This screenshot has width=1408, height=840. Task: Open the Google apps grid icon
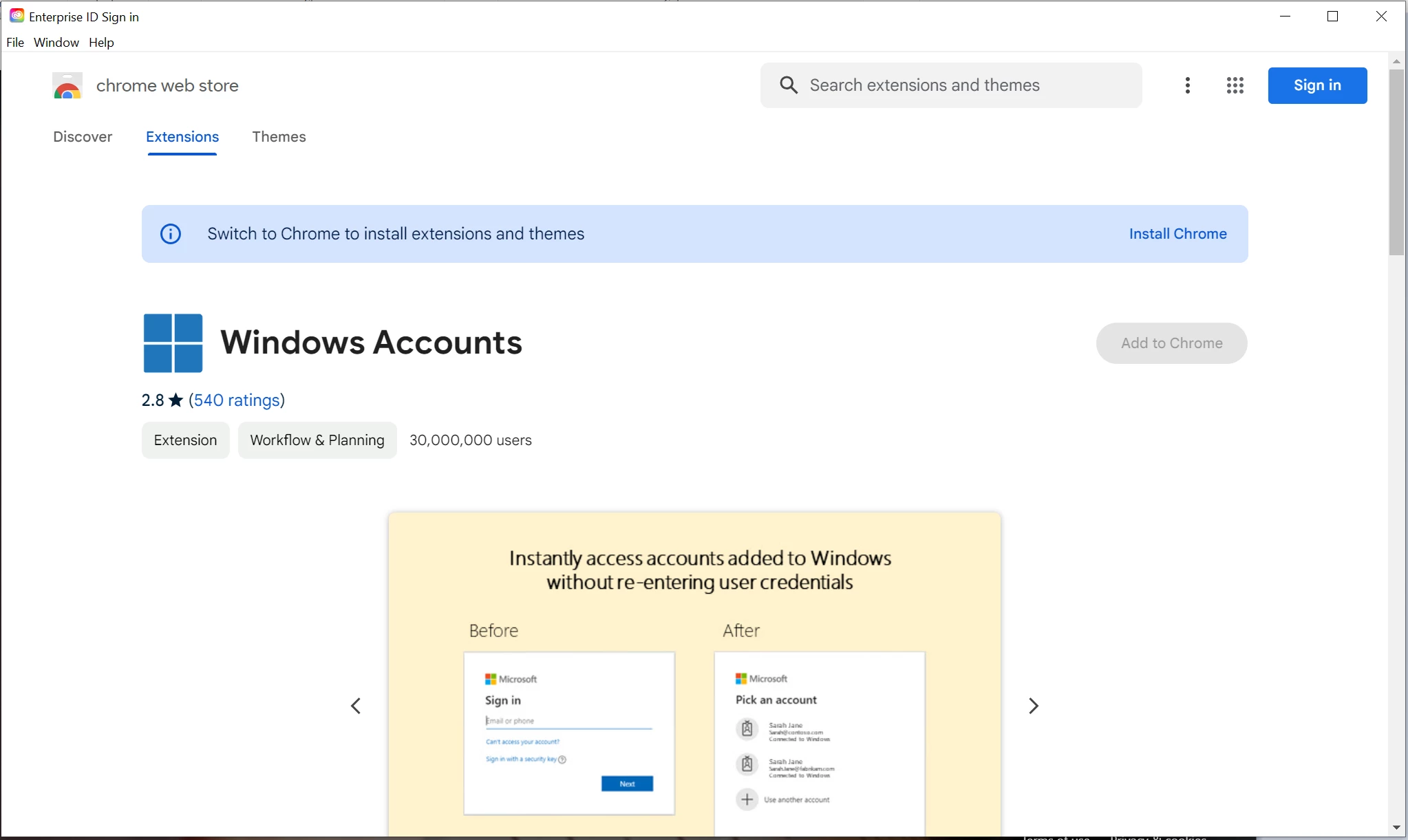point(1235,85)
